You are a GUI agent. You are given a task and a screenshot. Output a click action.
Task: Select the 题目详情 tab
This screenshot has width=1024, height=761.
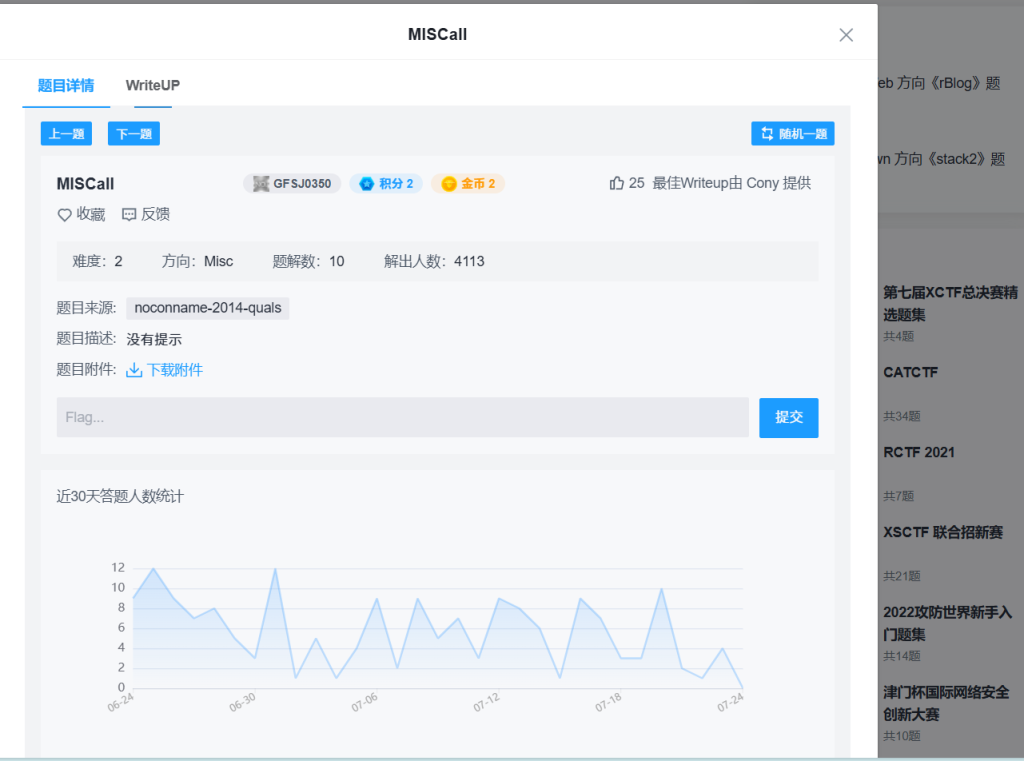[66, 85]
